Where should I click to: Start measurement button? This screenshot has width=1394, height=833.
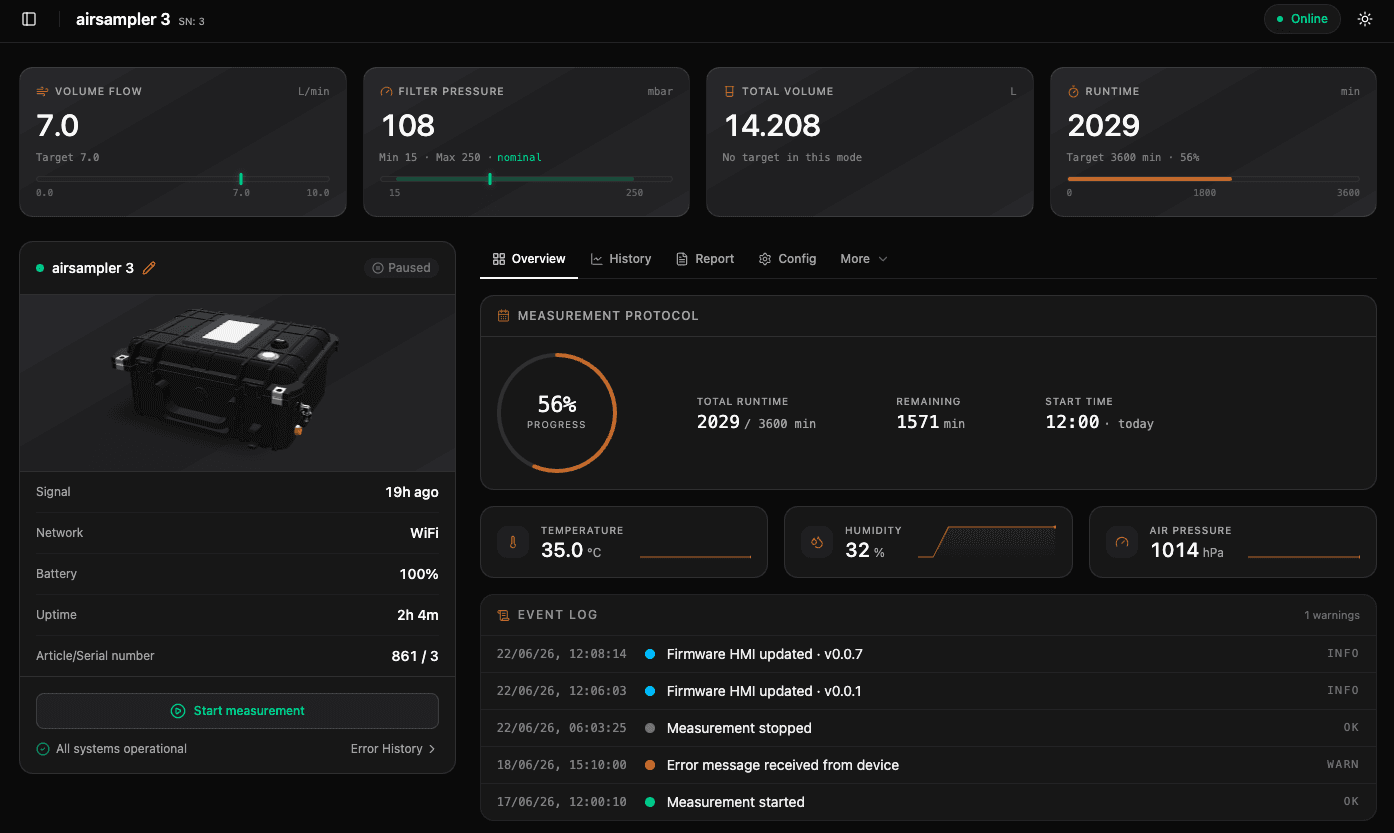pos(237,711)
